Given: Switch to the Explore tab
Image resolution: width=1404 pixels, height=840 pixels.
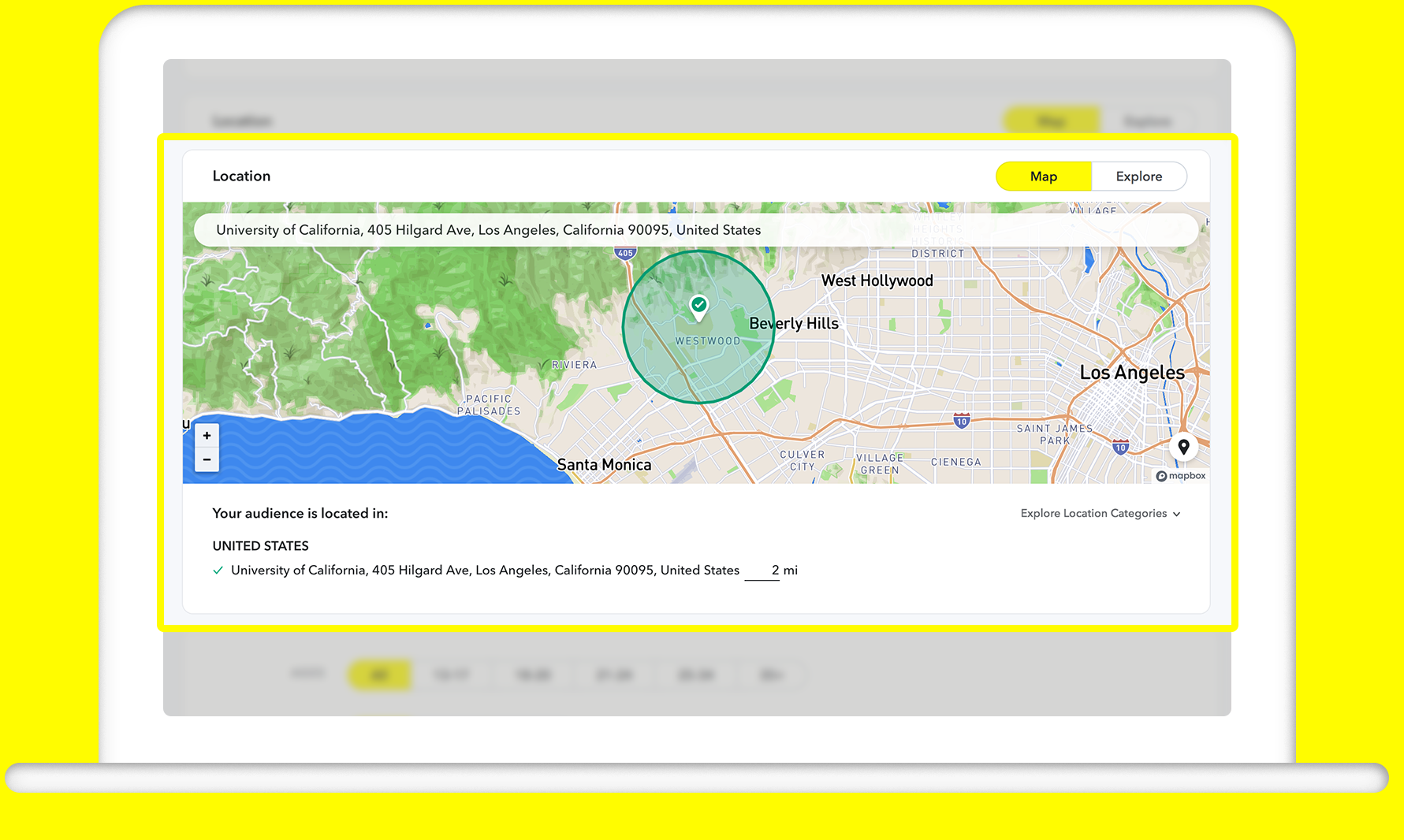Looking at the screenshot, I should [x=1139, y=177].
